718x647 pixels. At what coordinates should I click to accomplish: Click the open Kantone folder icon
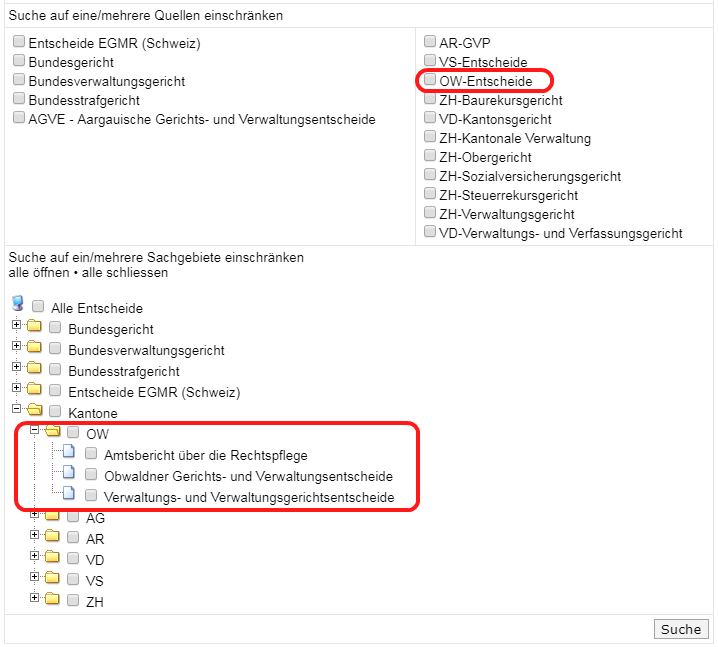34,410
